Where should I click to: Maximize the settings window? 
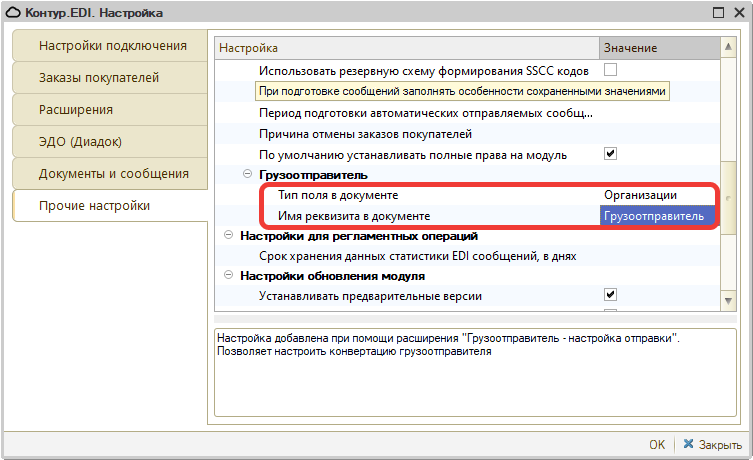(x=718, y=13)
